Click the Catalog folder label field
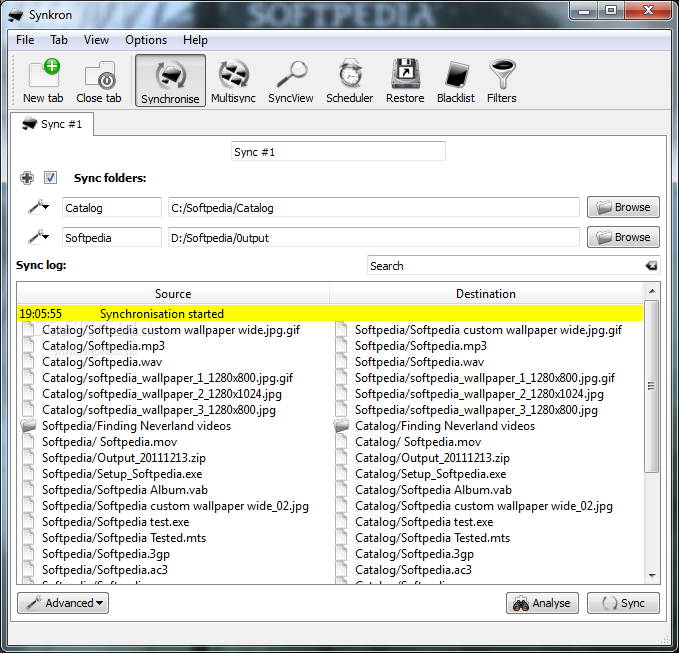The width and height of the screenshot is (679, 653). [112, 207]
